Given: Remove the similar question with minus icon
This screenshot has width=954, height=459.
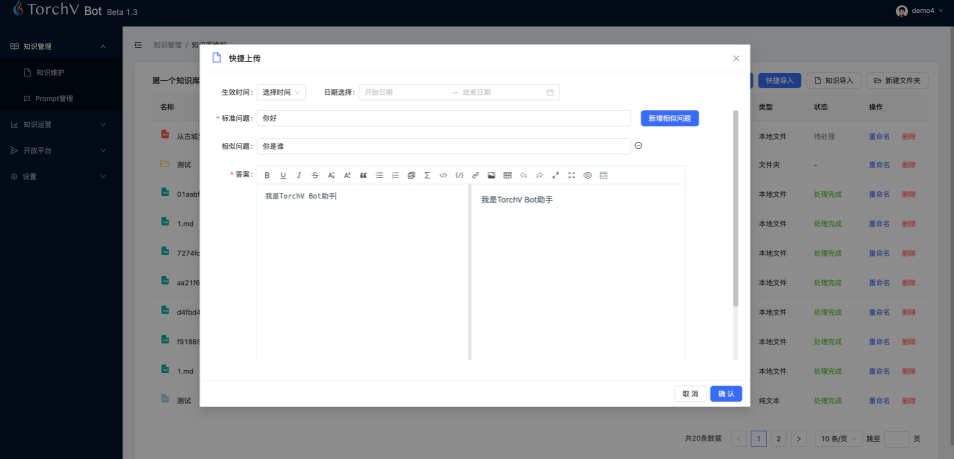Looking at the screenshot, I should pyautogui.click(x=639, y=146).
